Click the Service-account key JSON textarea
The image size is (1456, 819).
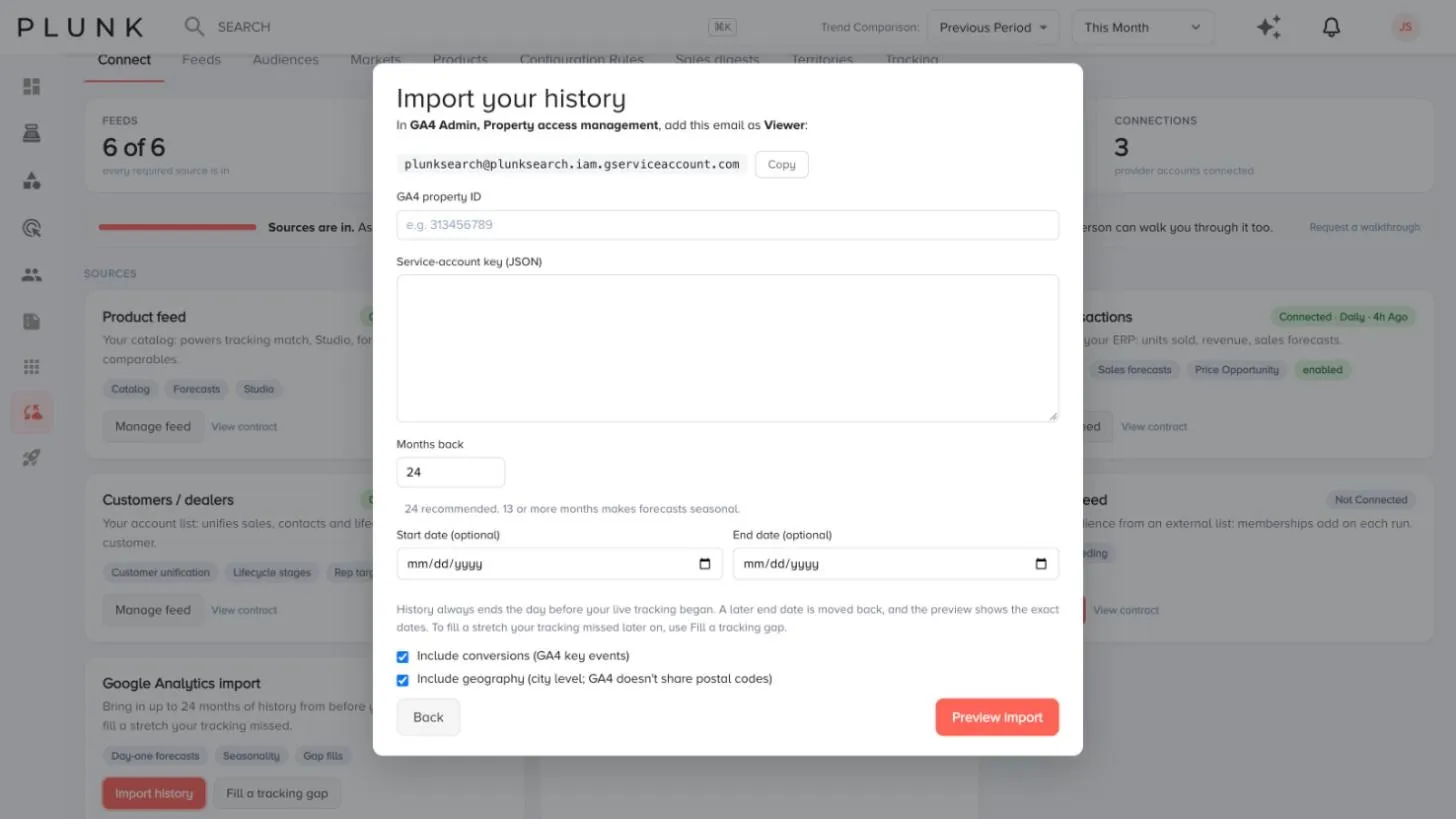[727, 348]
